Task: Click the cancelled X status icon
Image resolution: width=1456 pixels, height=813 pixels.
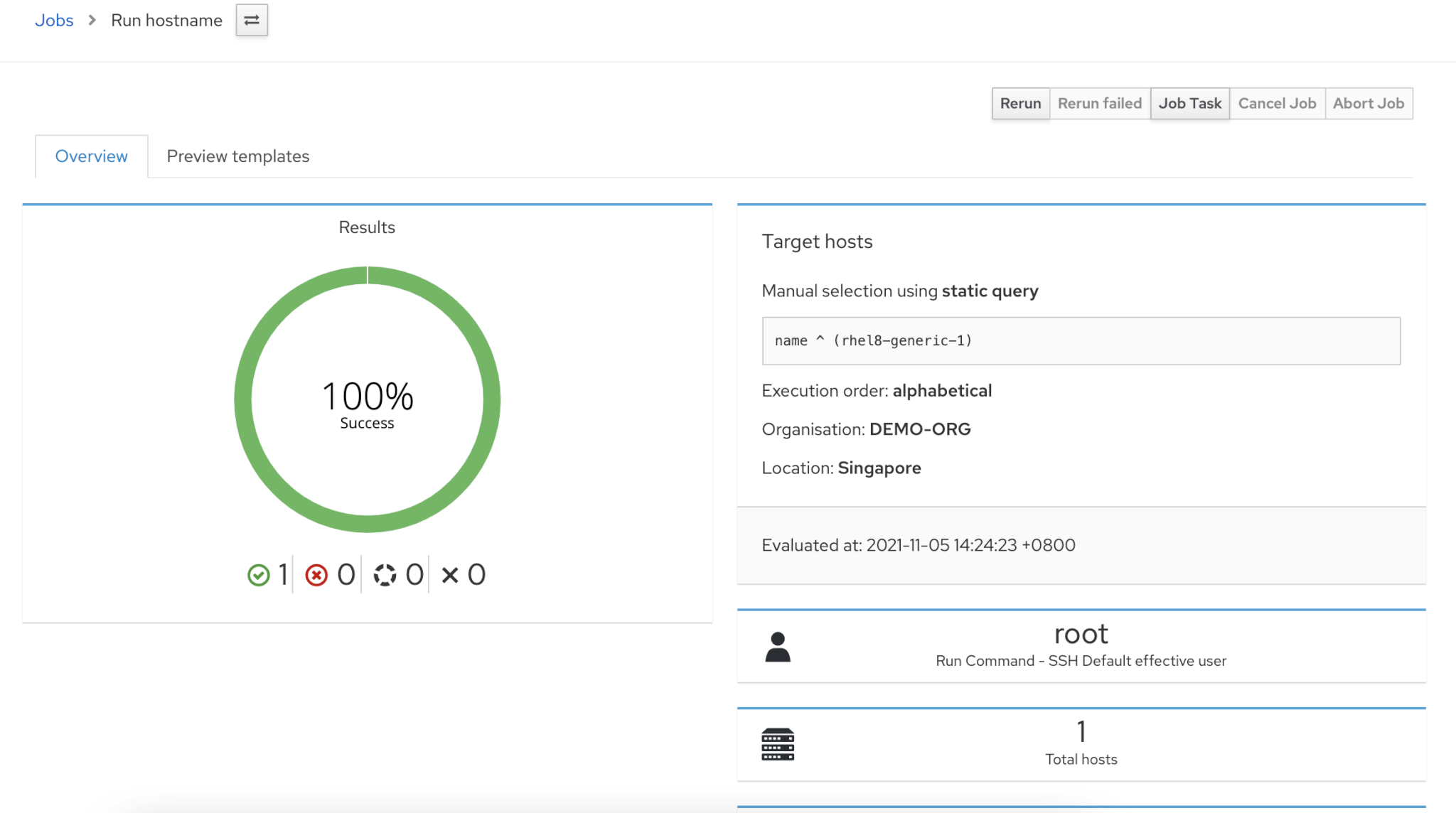Action: click(450, 575)
